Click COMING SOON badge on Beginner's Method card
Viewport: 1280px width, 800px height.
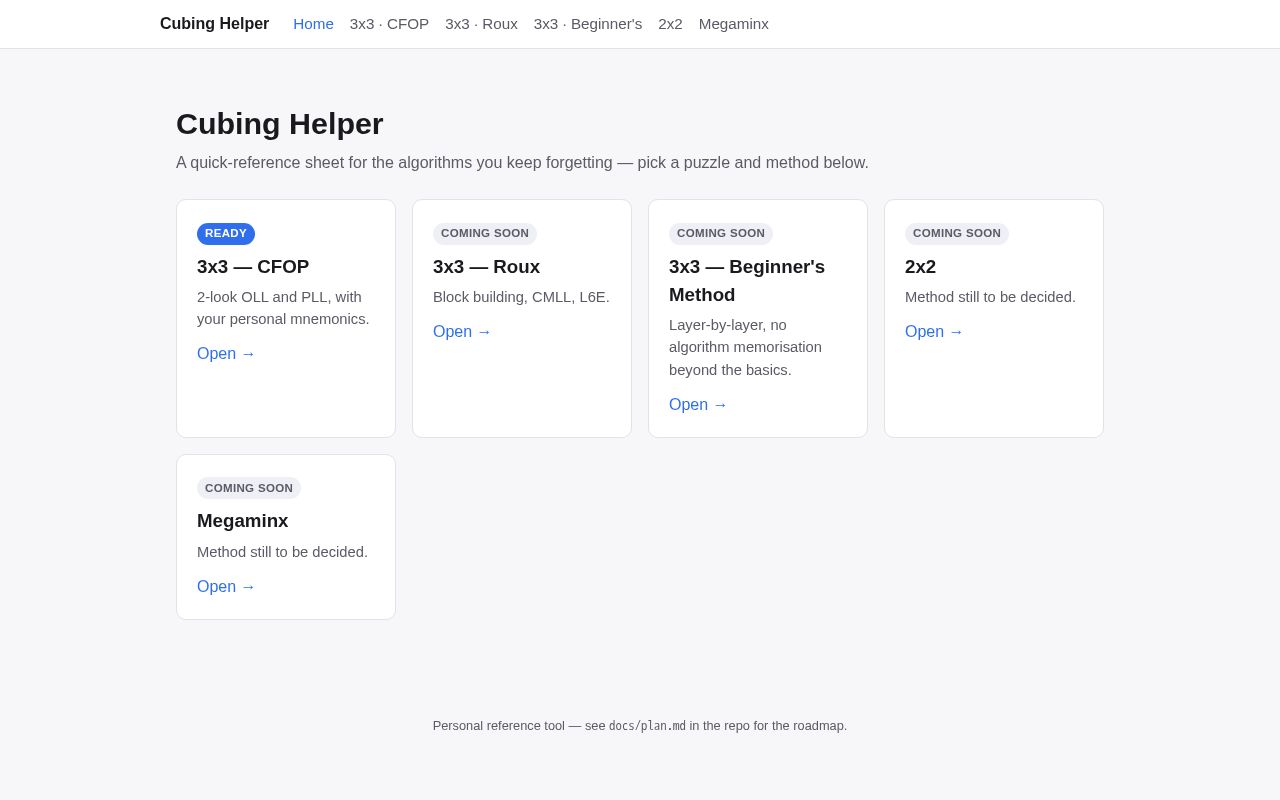(721, 234)
